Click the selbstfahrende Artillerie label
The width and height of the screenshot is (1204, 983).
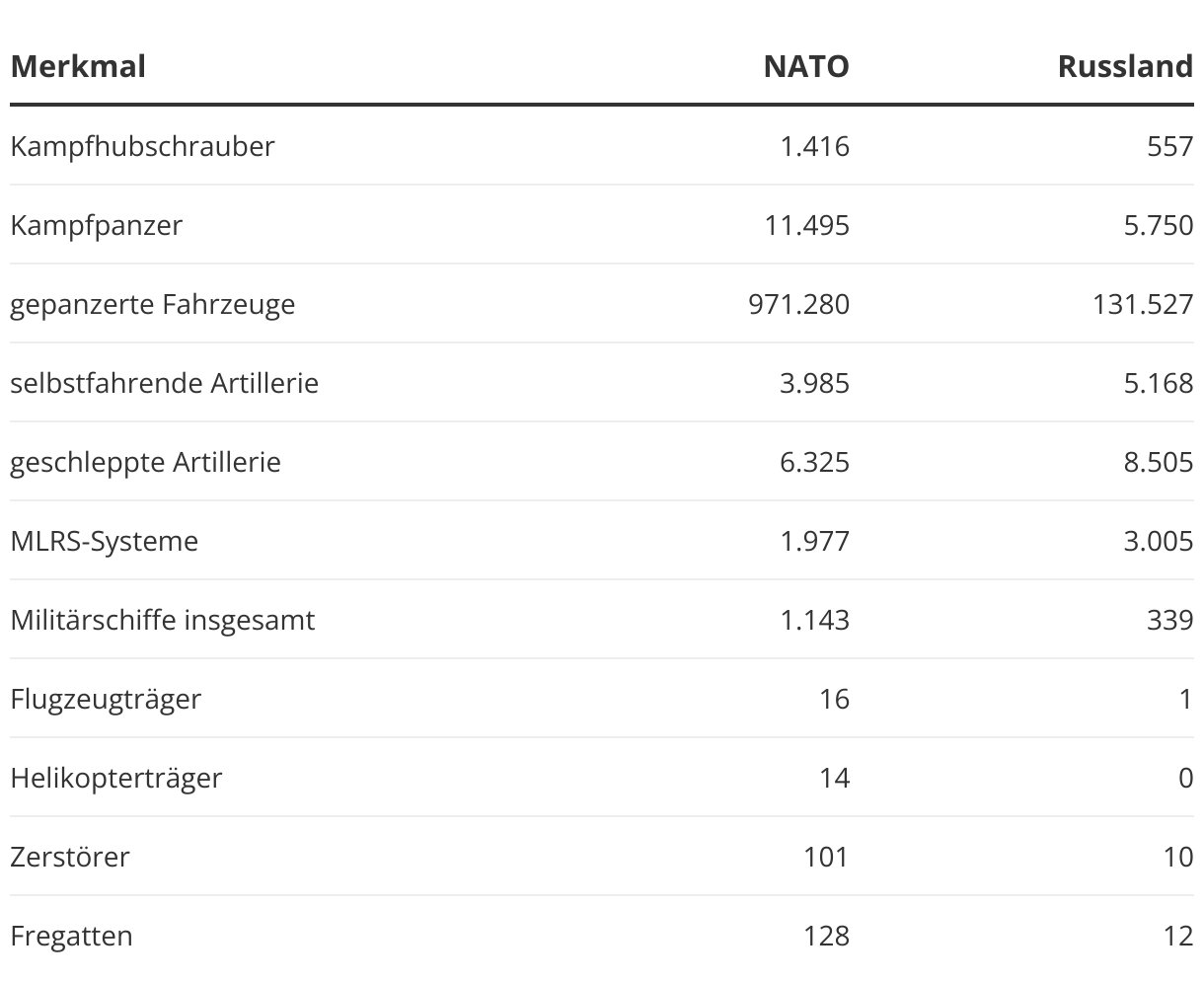164,383
